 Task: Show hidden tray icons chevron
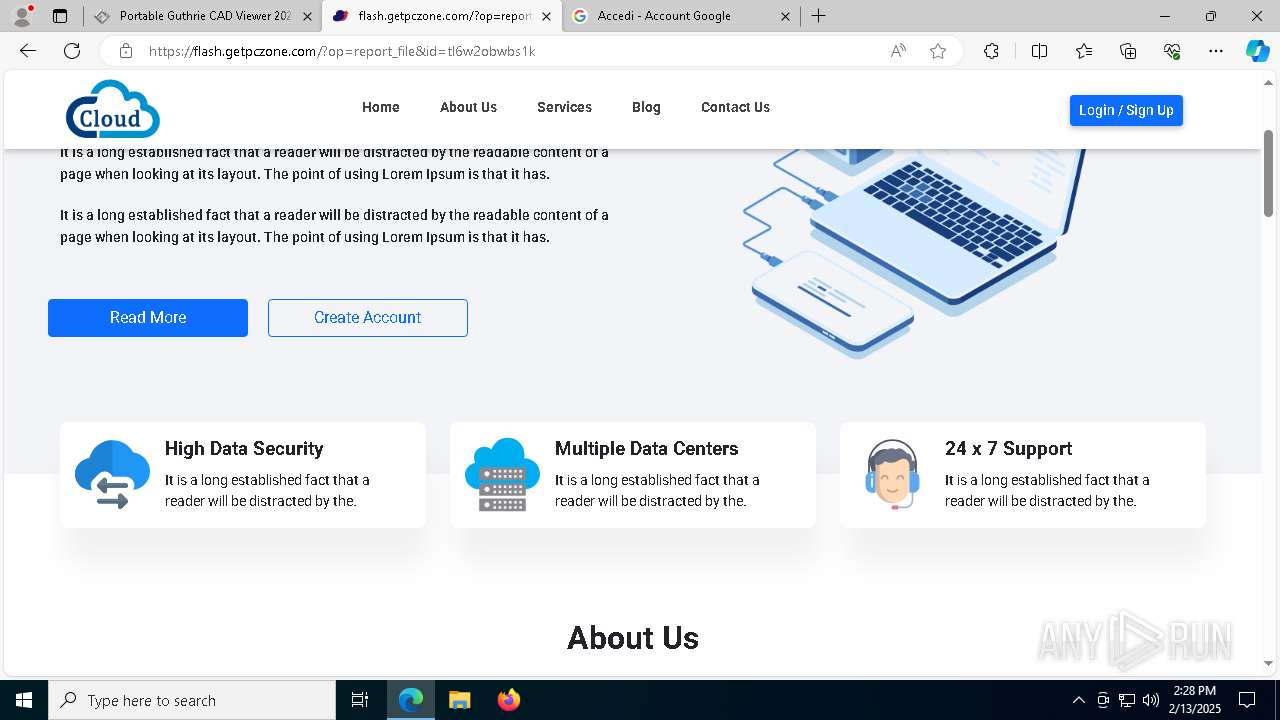point(1078,700)
